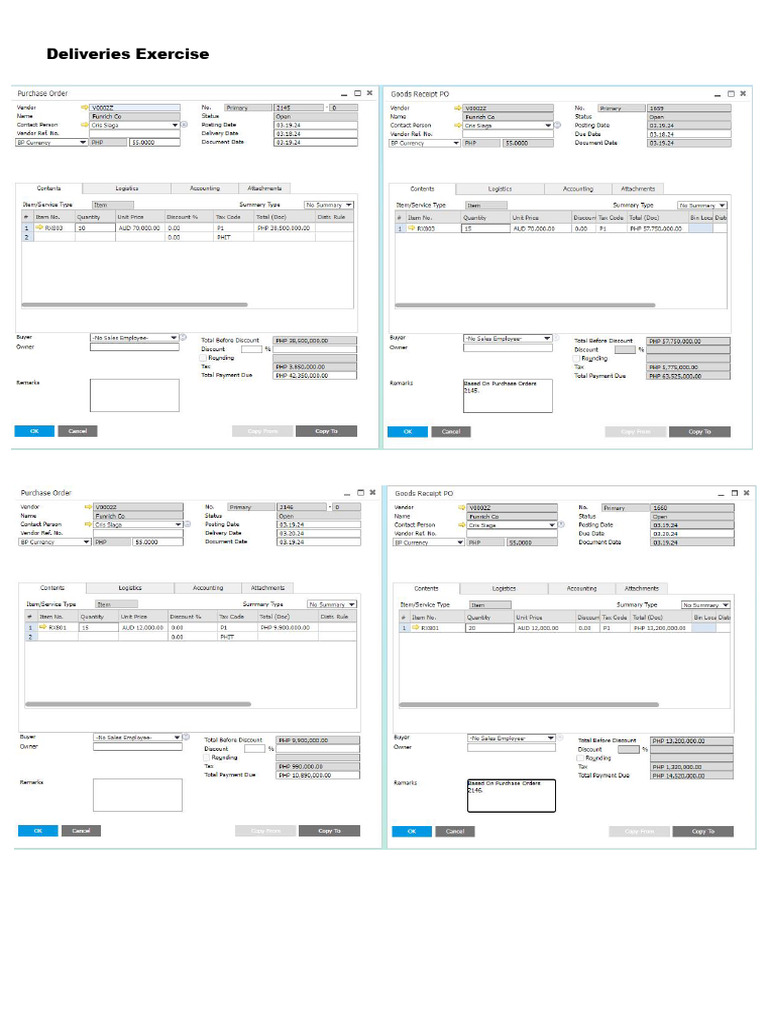
Task: Click OK button in Goods Receipt PO 1660
Action: [412, 831]
